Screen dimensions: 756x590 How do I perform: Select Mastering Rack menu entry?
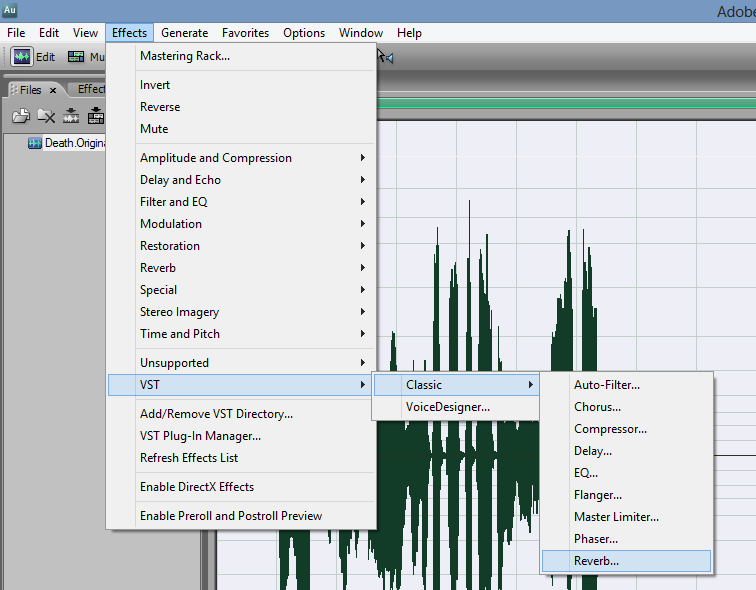(241, 56)
